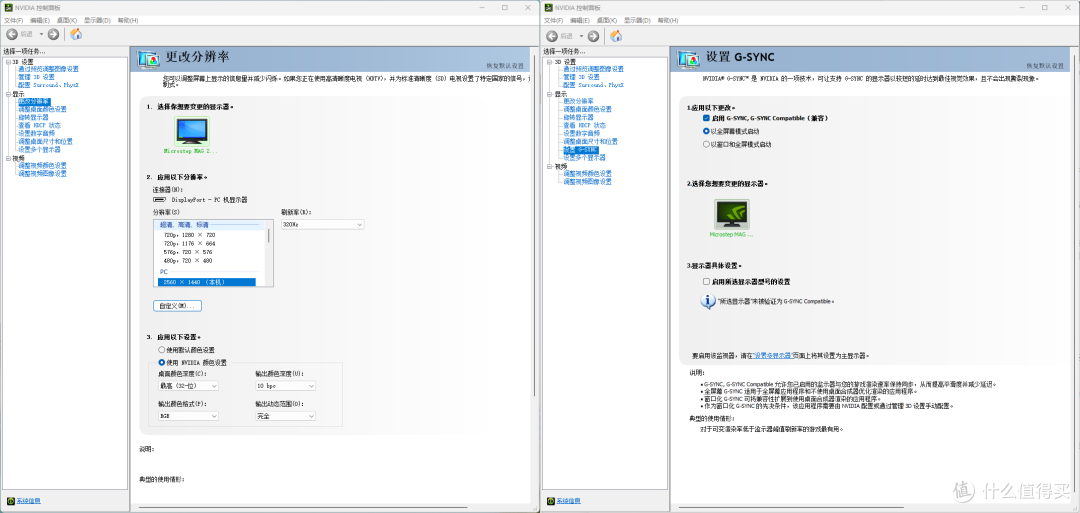Open 帮助(H) menu in right window
The height and width of the screenshot is (513, 1080).
[668, 21]
